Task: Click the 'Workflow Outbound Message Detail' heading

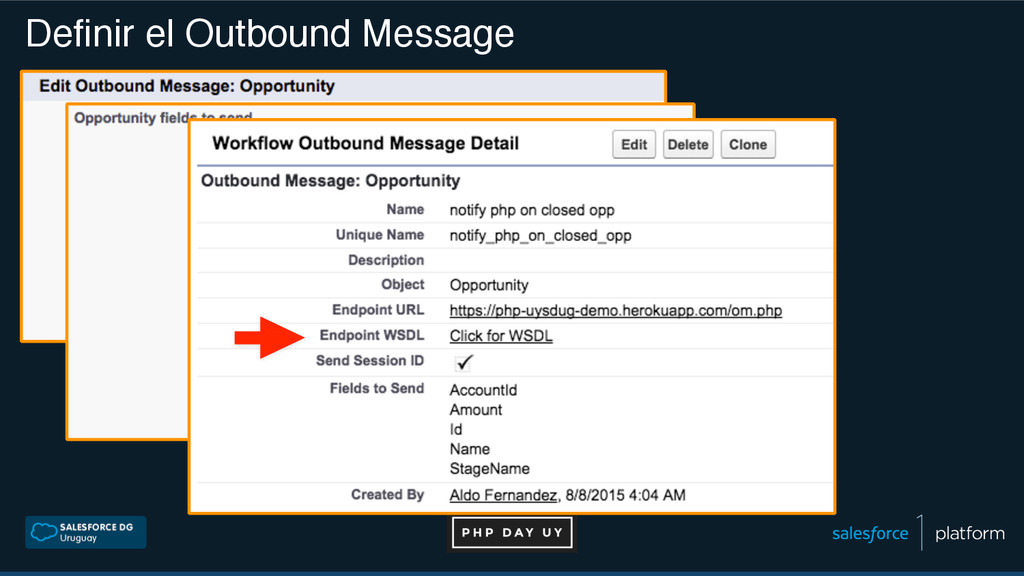Action: pos(366,144)
